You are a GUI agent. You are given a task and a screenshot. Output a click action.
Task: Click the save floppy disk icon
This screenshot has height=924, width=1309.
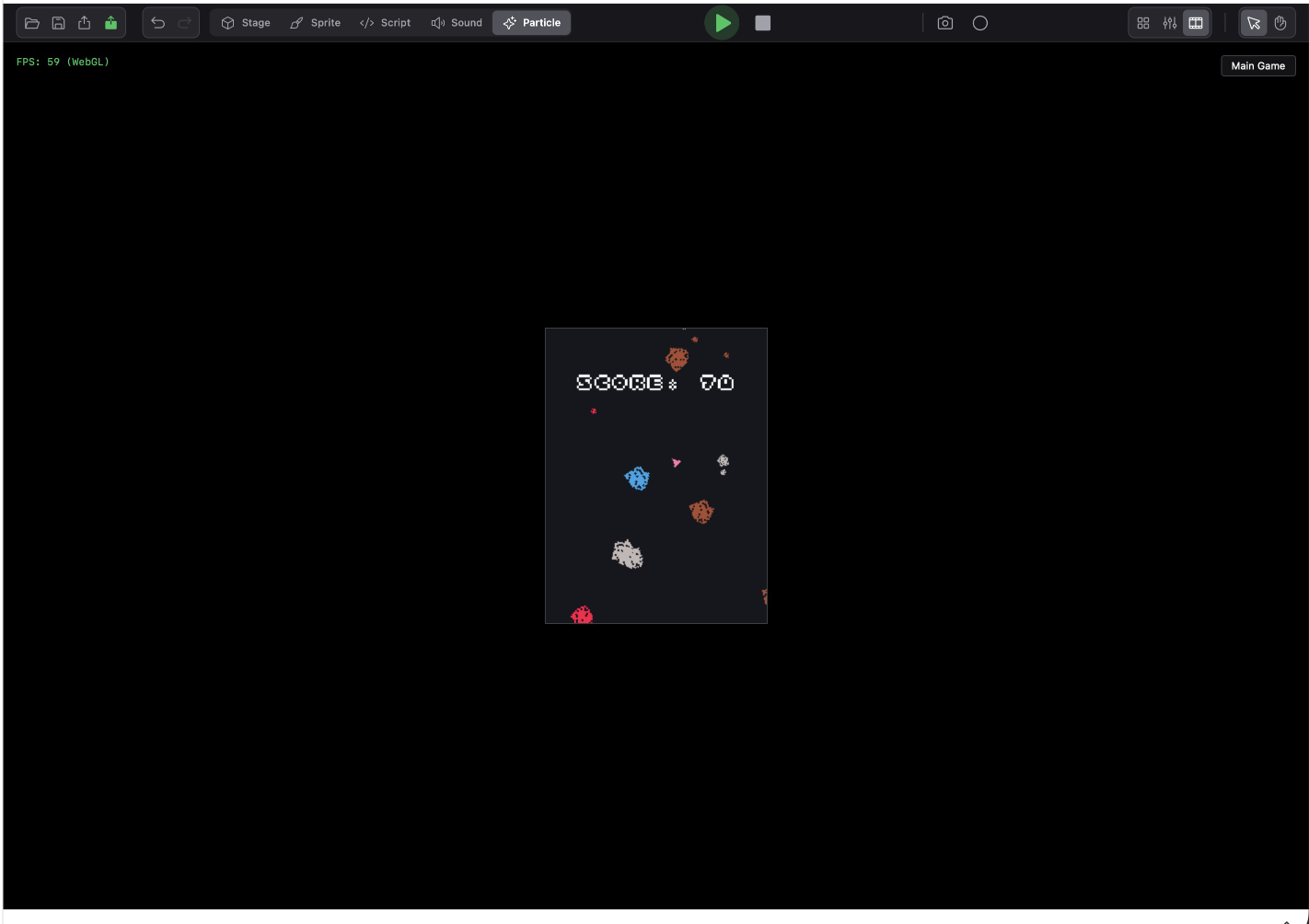click(58, 23)
